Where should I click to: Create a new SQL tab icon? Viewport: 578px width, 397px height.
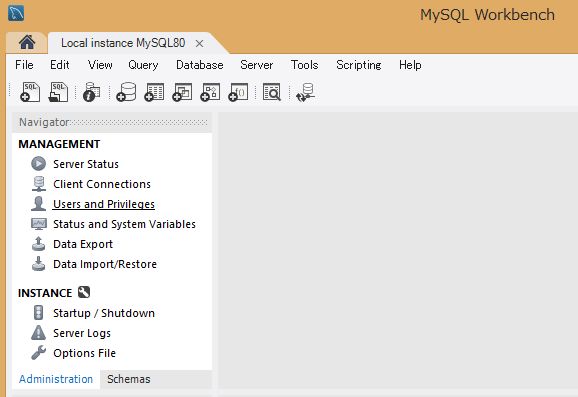coord(30,92)
